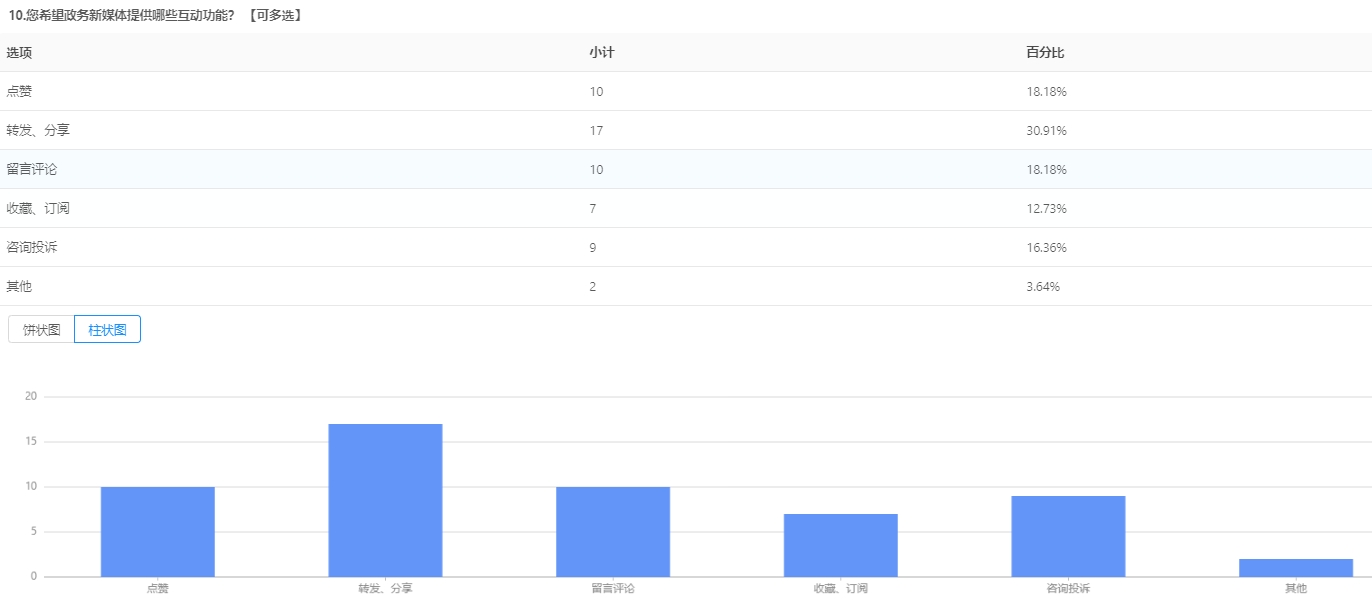The width and height of the screenshot is (1372, 602).
Task: Click the shortest bar for 其他
Action: (x=1295, y=568)
